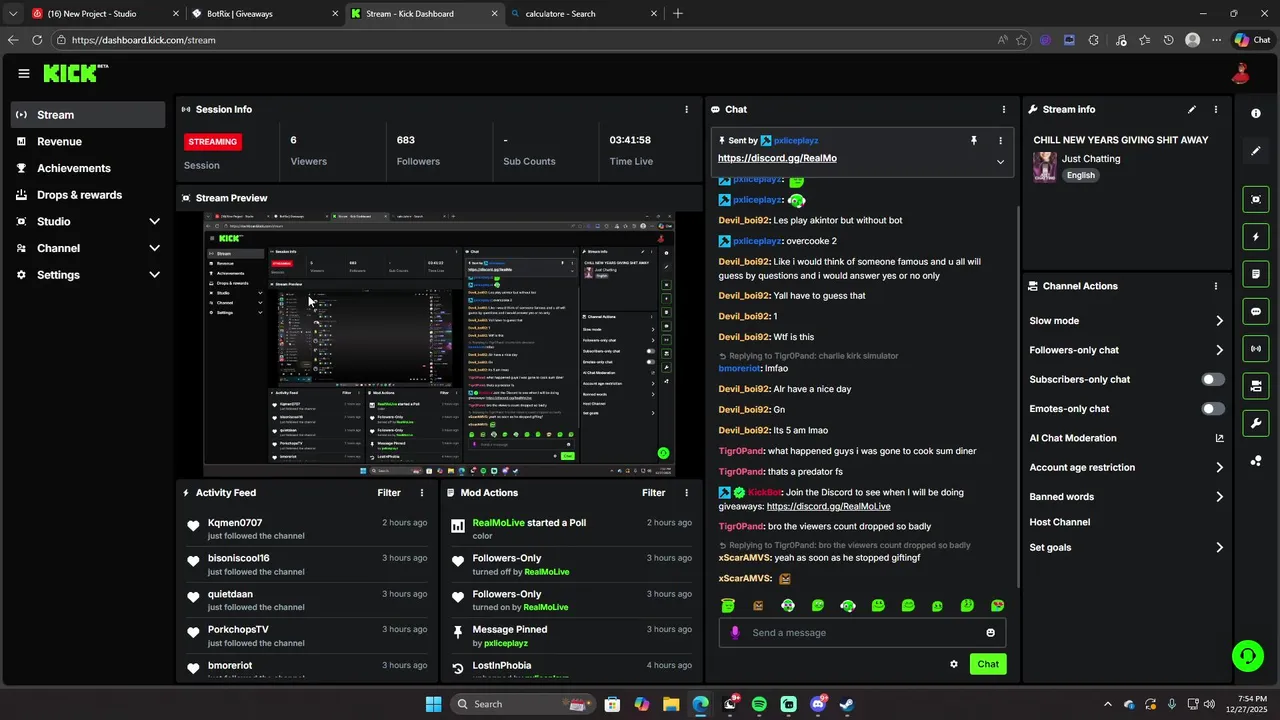Click Host Channel in Channel Actions

point(1060,522)
